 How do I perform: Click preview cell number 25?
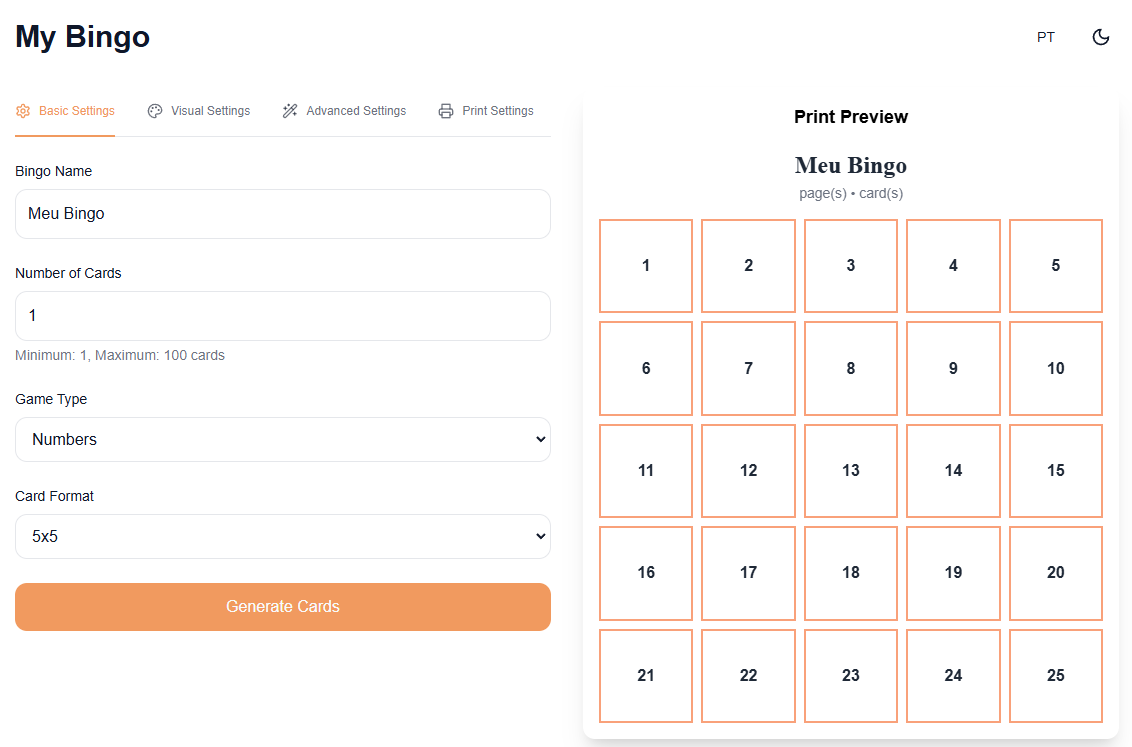[x=1055, y=676]
